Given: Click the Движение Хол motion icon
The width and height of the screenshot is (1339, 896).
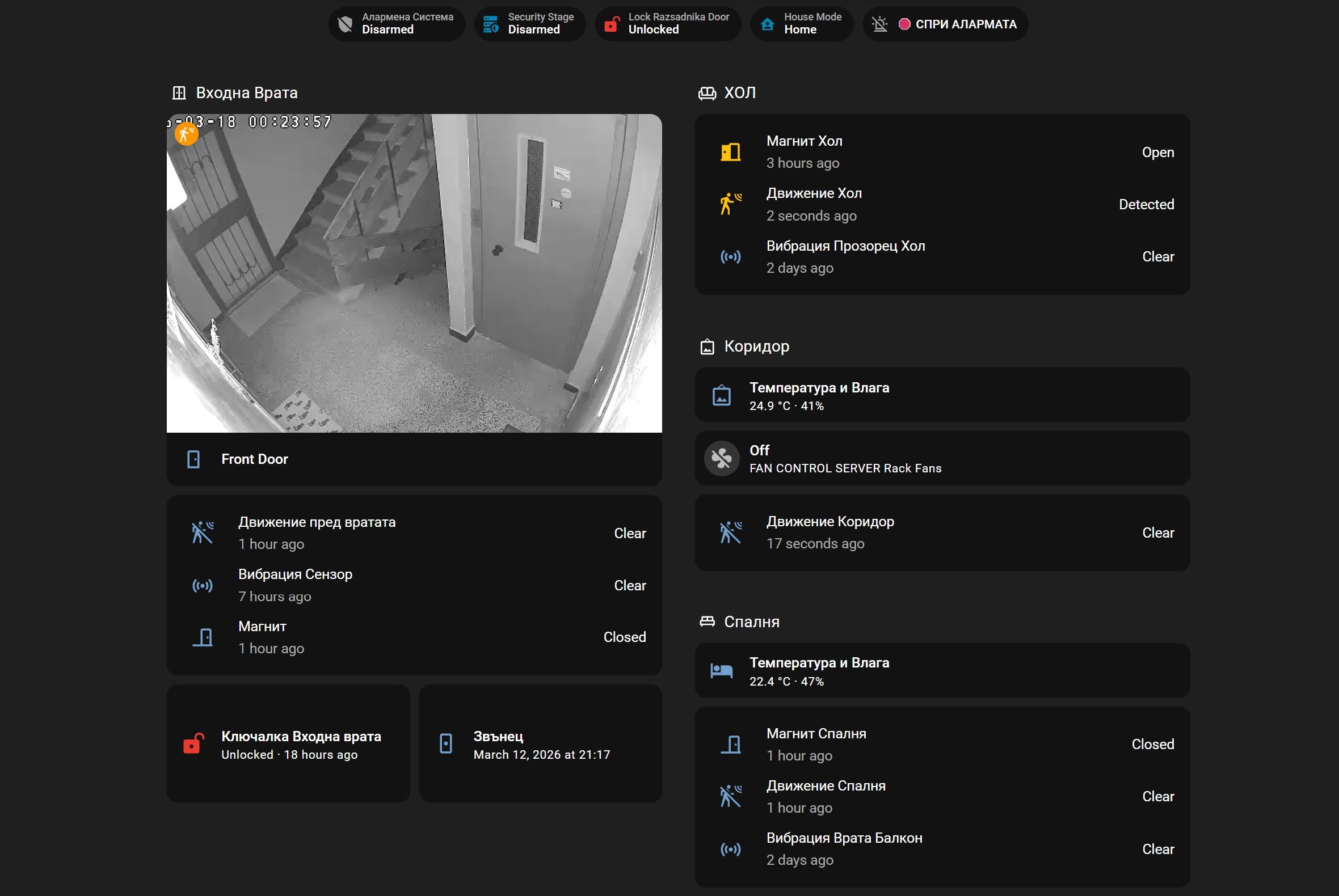Looking at the screenshot, I should click(730, 204).
